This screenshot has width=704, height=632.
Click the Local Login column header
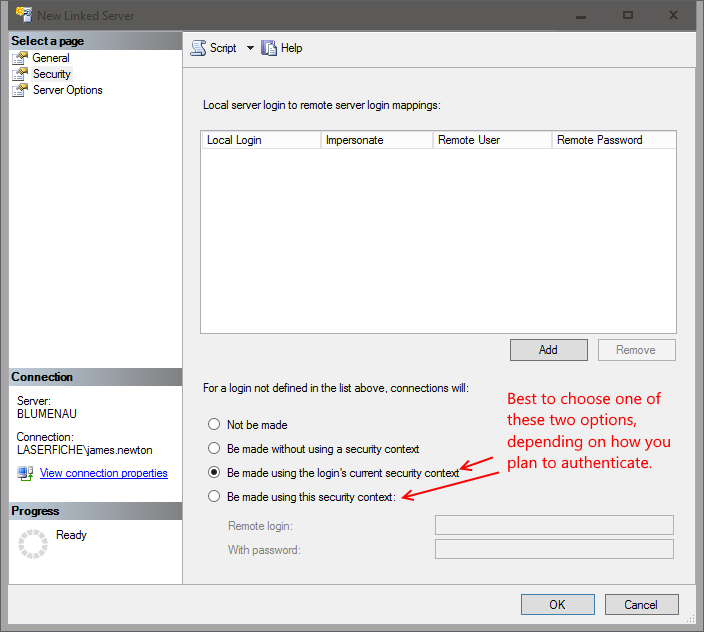click(x=261, y=140)
